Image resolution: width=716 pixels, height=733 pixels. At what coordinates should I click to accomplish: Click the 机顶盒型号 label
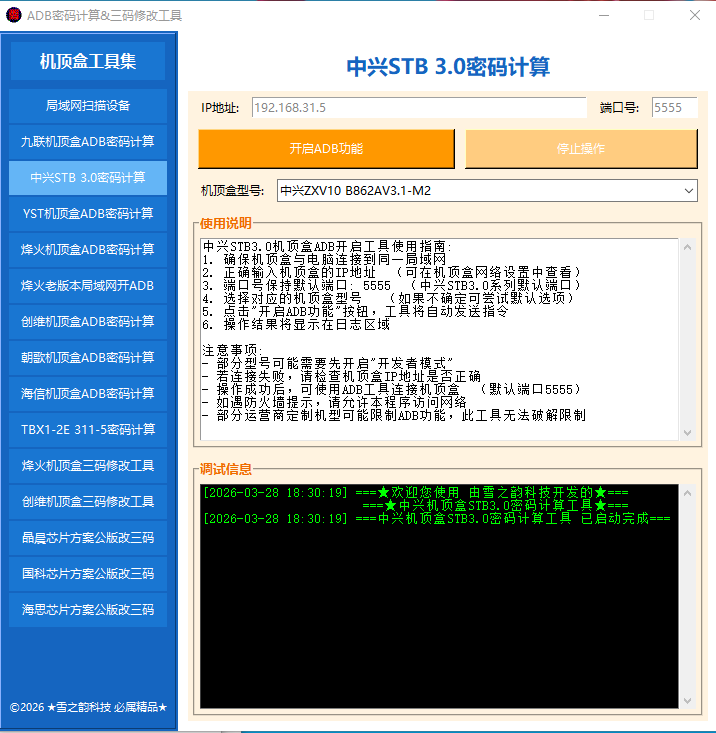[232, 191]
